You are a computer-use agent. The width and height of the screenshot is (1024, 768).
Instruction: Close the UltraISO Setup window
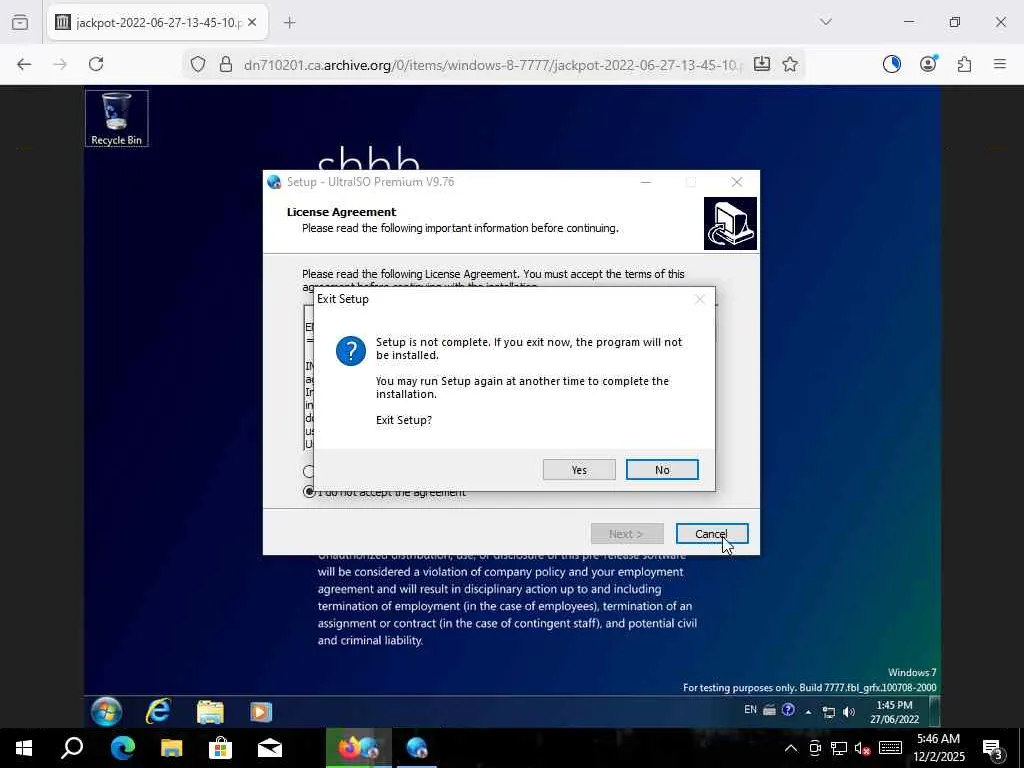737,182
